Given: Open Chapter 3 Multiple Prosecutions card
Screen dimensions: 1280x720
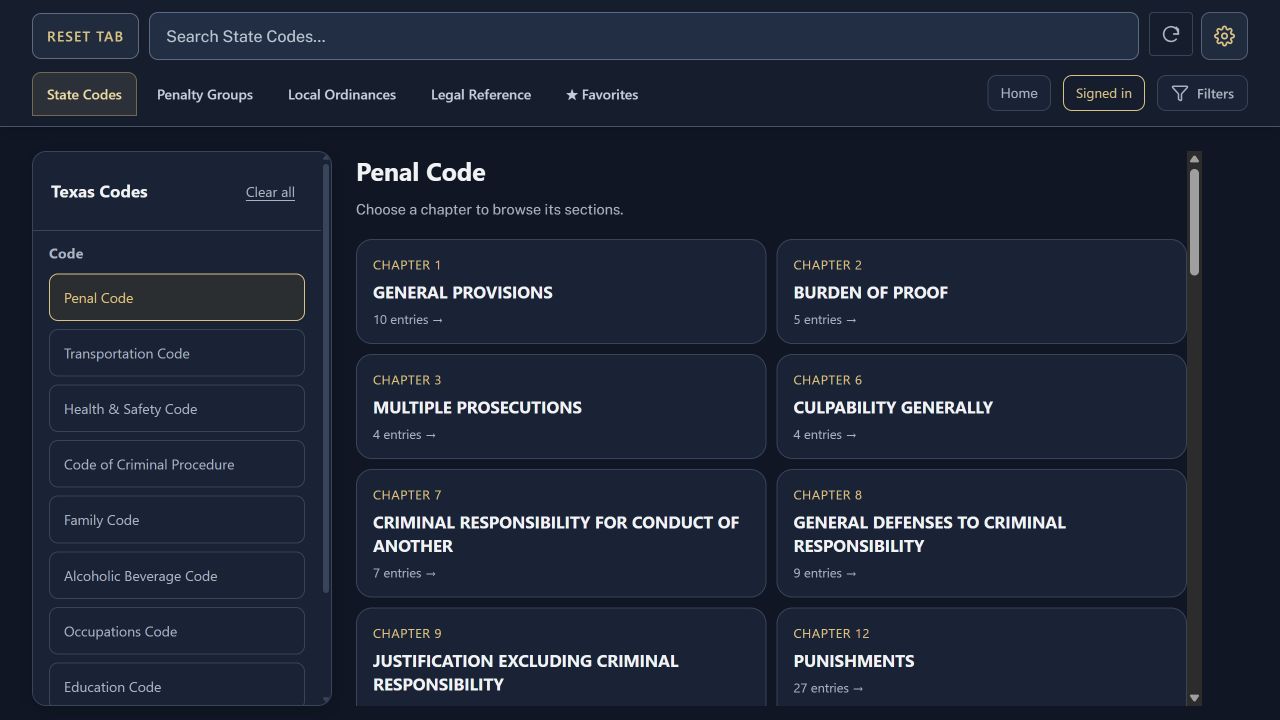Looking at the screenshot, I should point(561,406).
